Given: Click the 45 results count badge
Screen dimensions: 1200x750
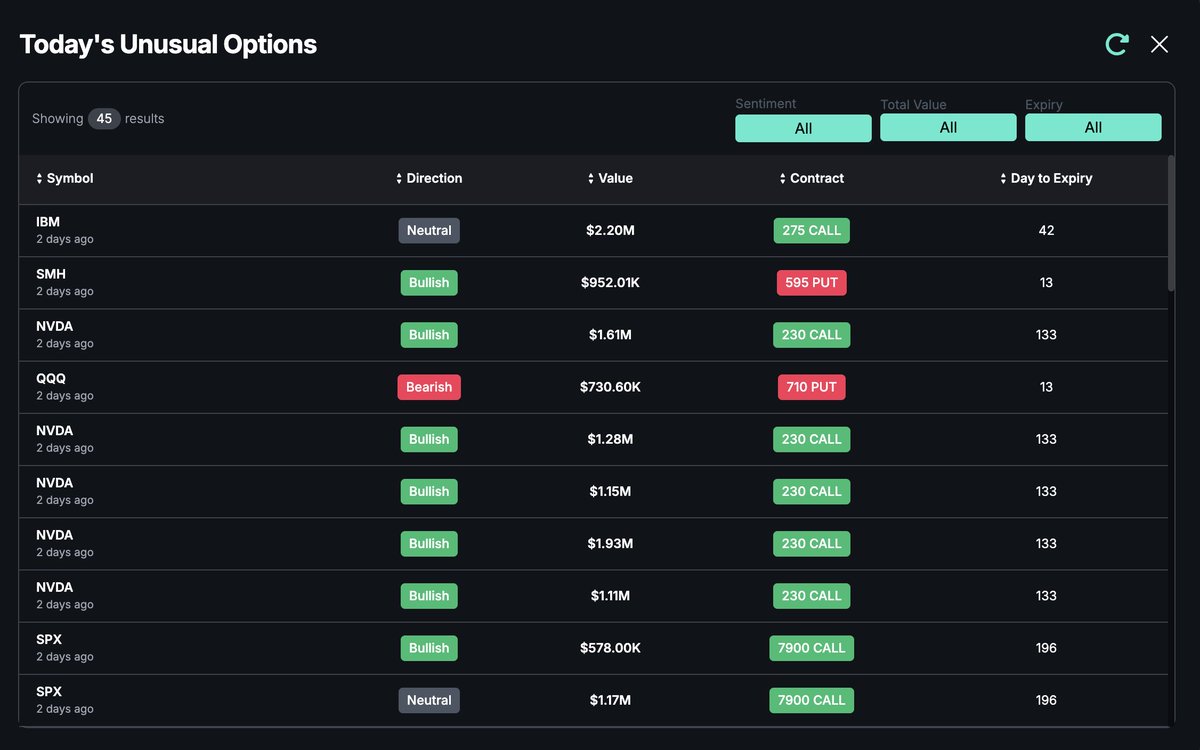Looking at the screenshot, I should [104, 119].
